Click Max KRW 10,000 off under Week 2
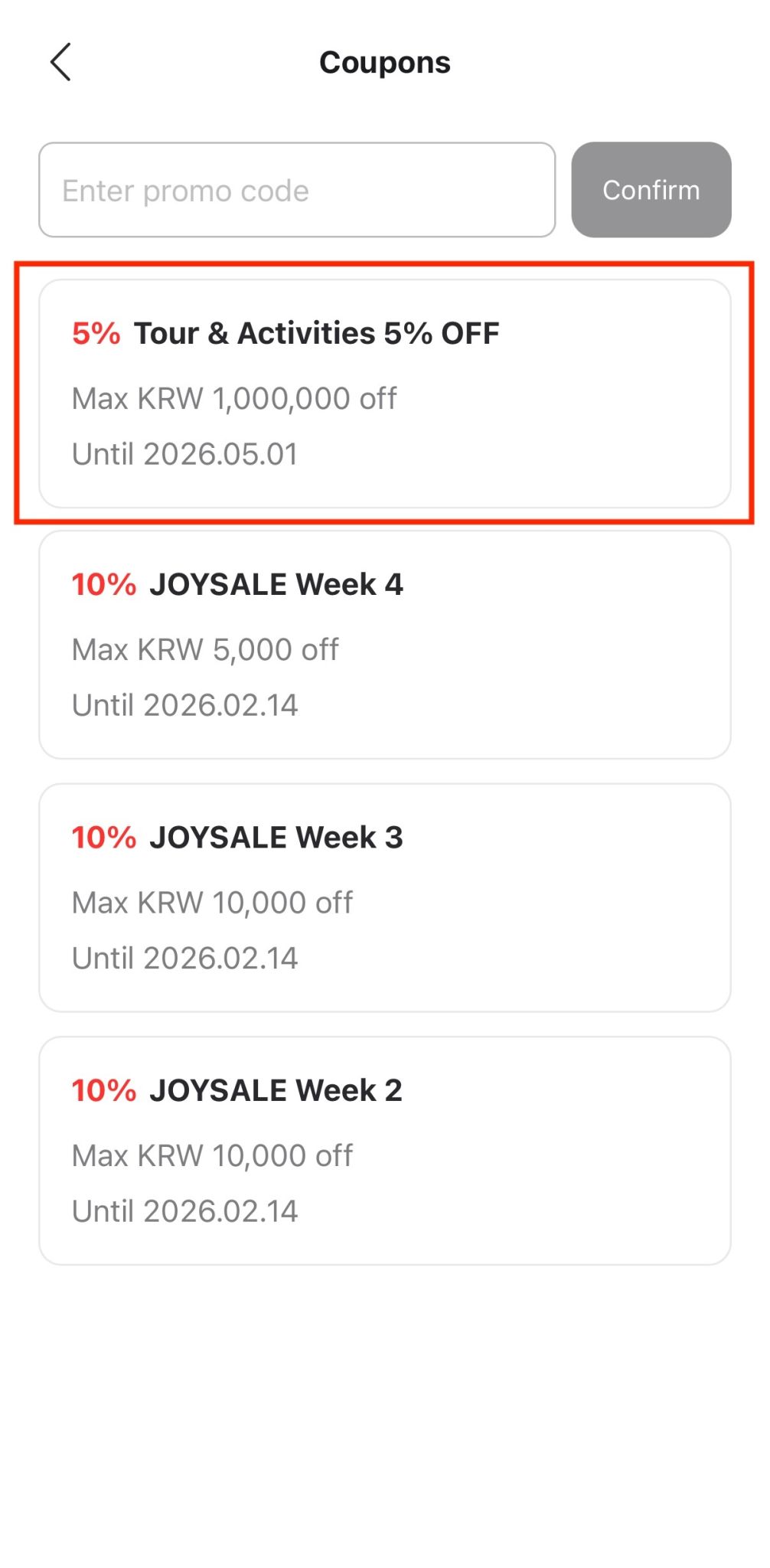This screenshot has height=1568, width=770. 212,1155
